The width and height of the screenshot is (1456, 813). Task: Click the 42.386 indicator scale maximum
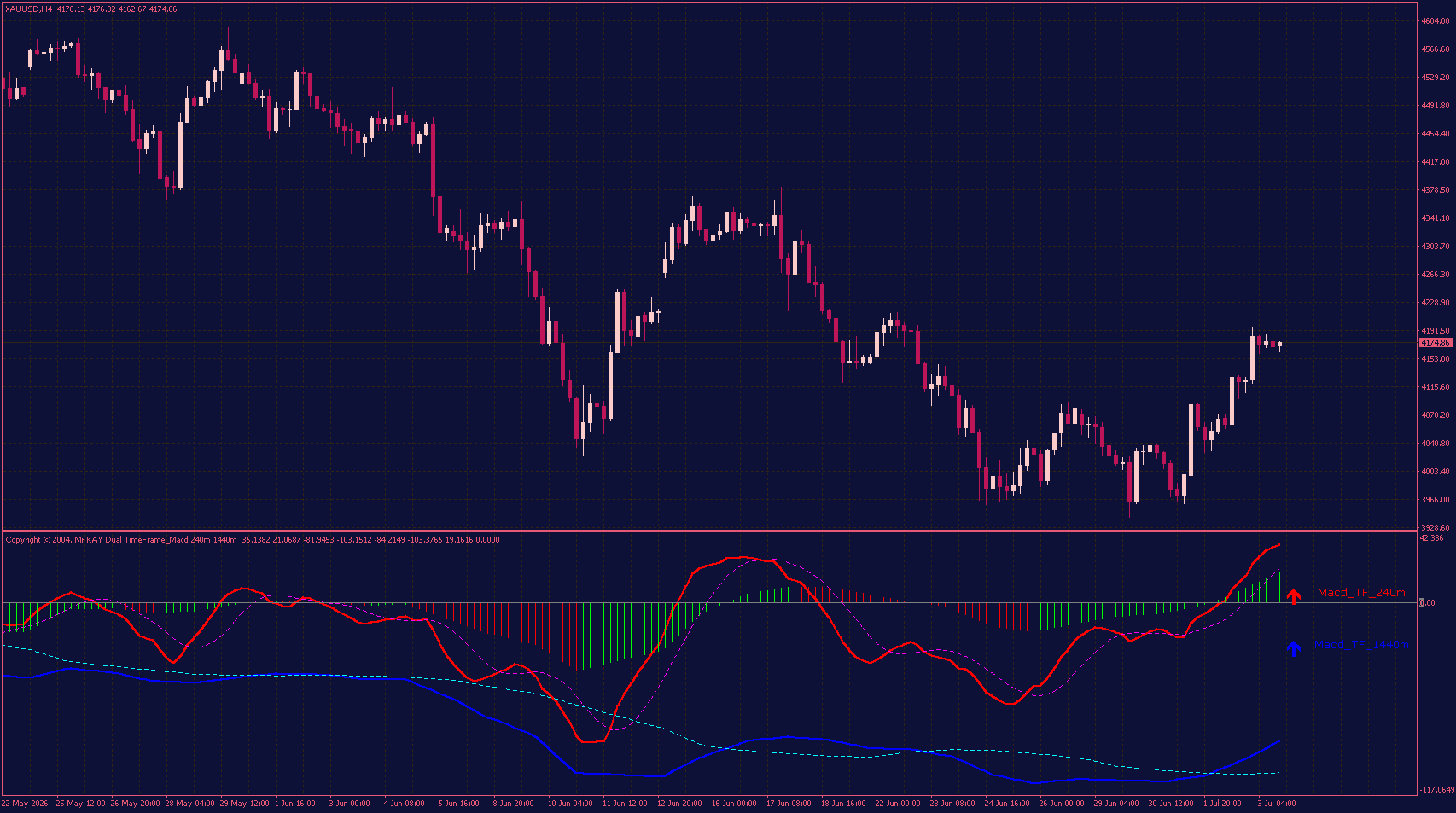(1431, 538)
